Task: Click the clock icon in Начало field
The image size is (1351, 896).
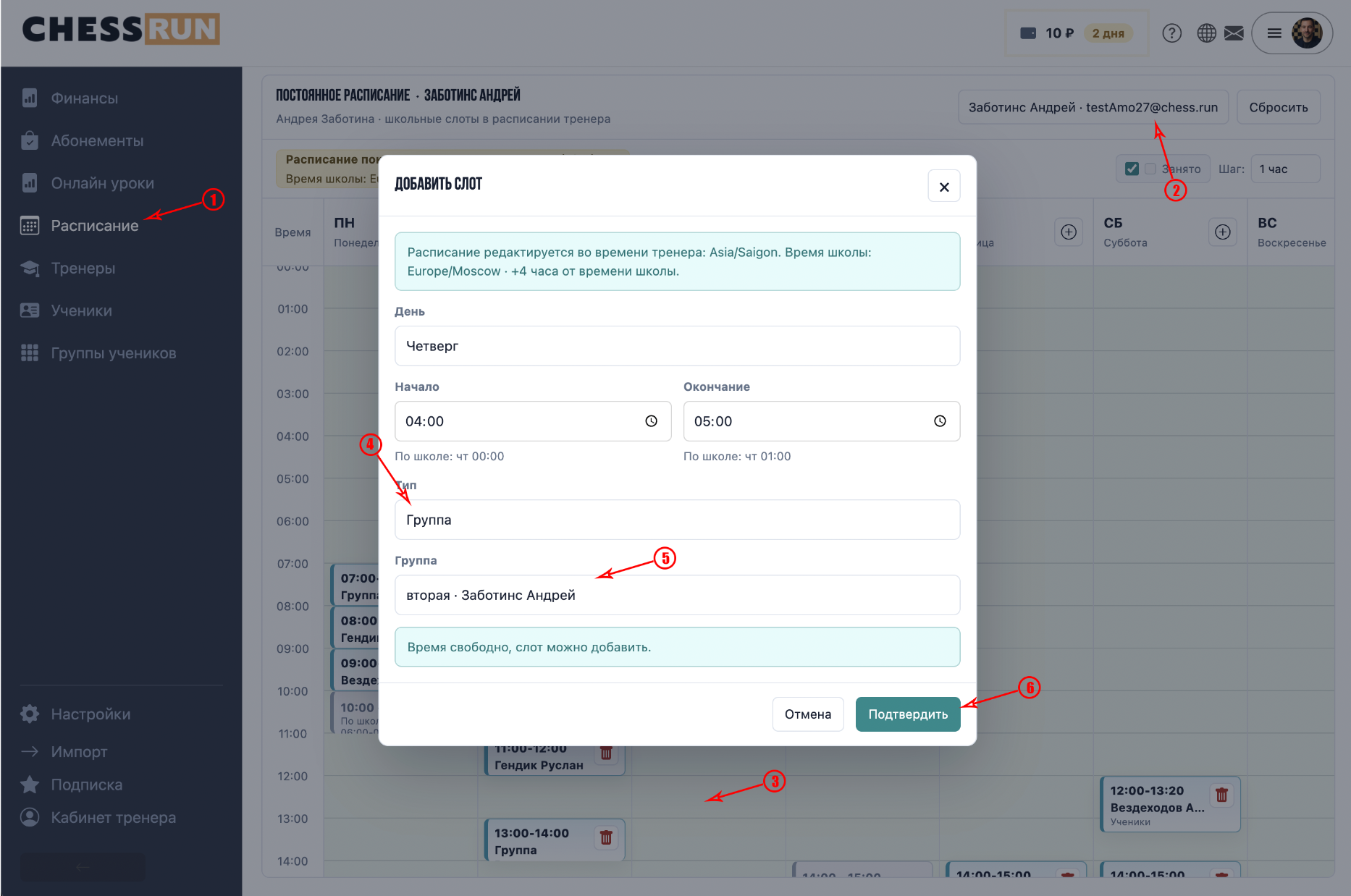Action: [652, 421]
